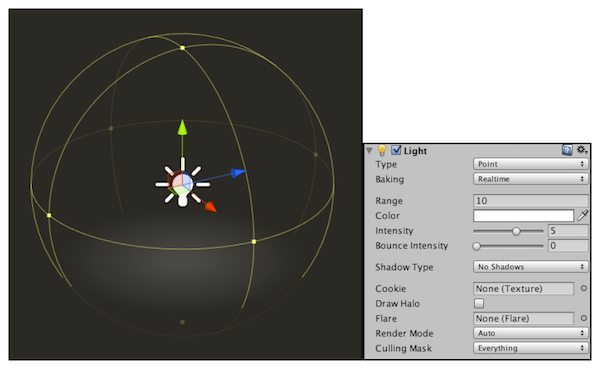Viewport: 600px width, 369px height.
Task: Click the Intensity slider handle
Action: tap(516, 231)
